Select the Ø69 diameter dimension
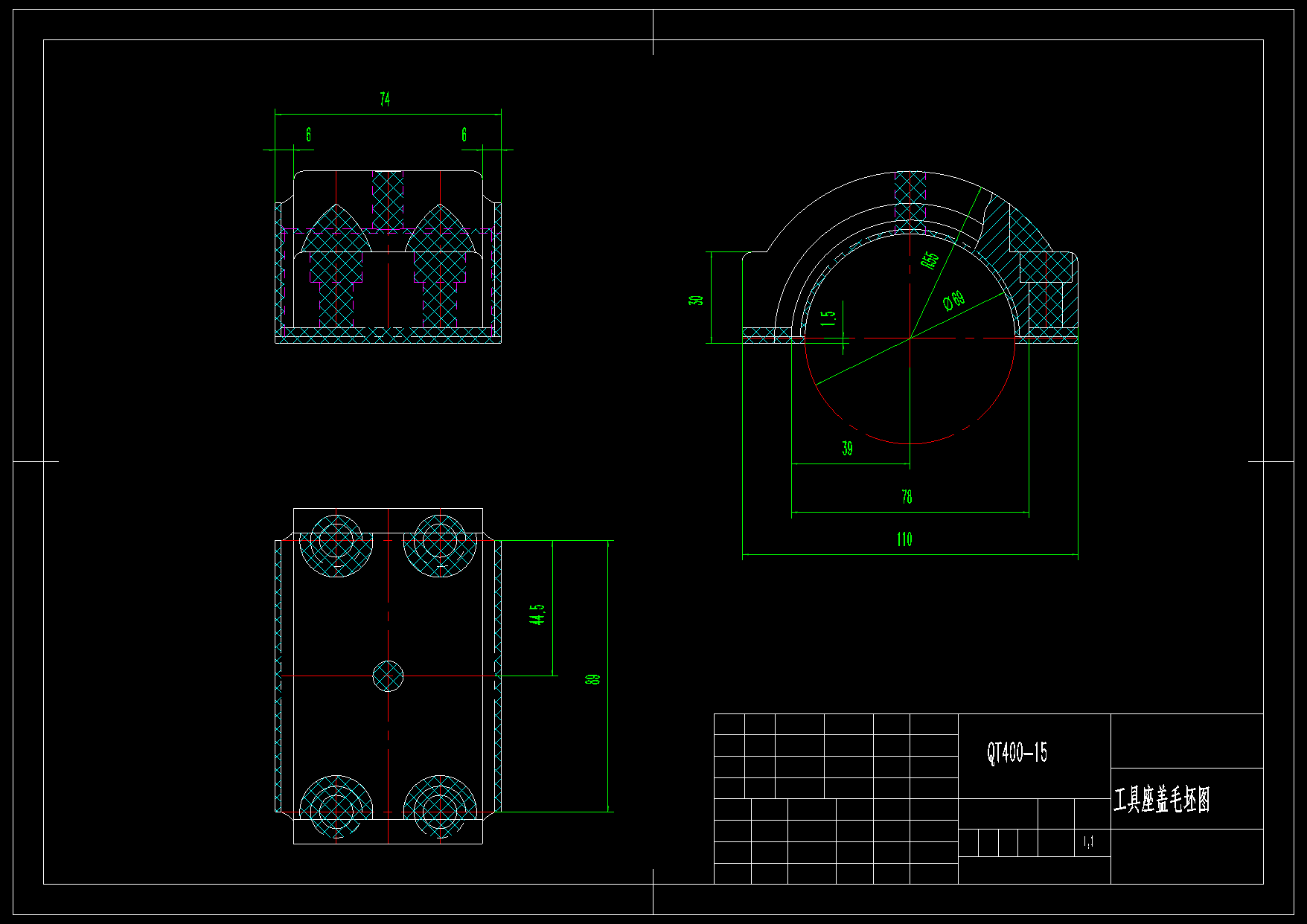1307x924 pixels. [x=954, y=301]
